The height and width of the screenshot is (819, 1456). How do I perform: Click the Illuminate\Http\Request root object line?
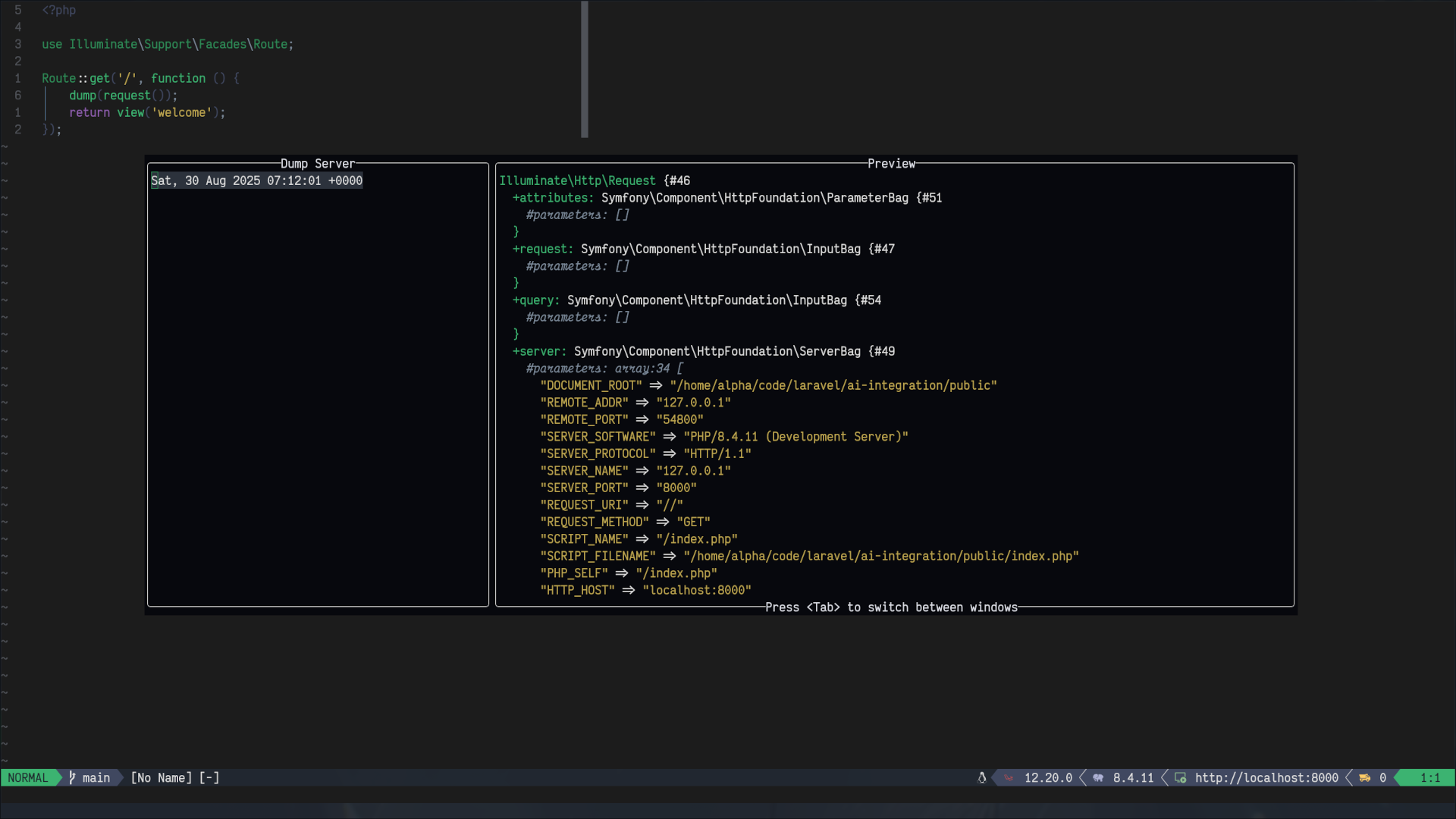pyautogui.click(x=577, y=180)
